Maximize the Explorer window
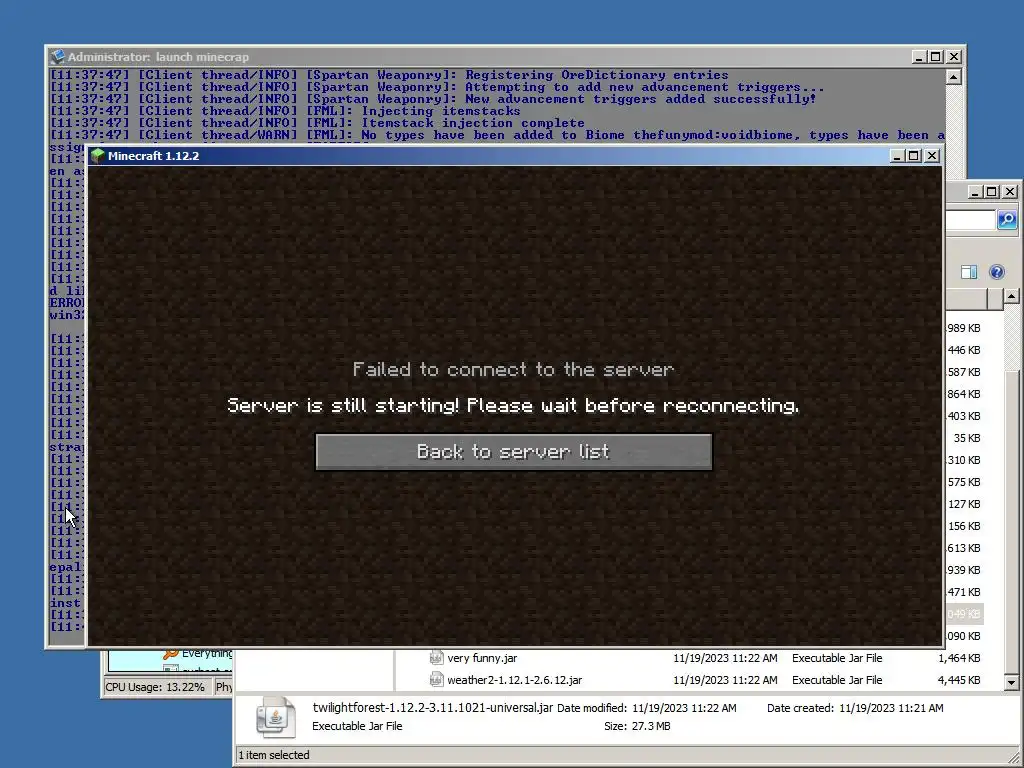1024x768 pixels. (x=992, y=191)
